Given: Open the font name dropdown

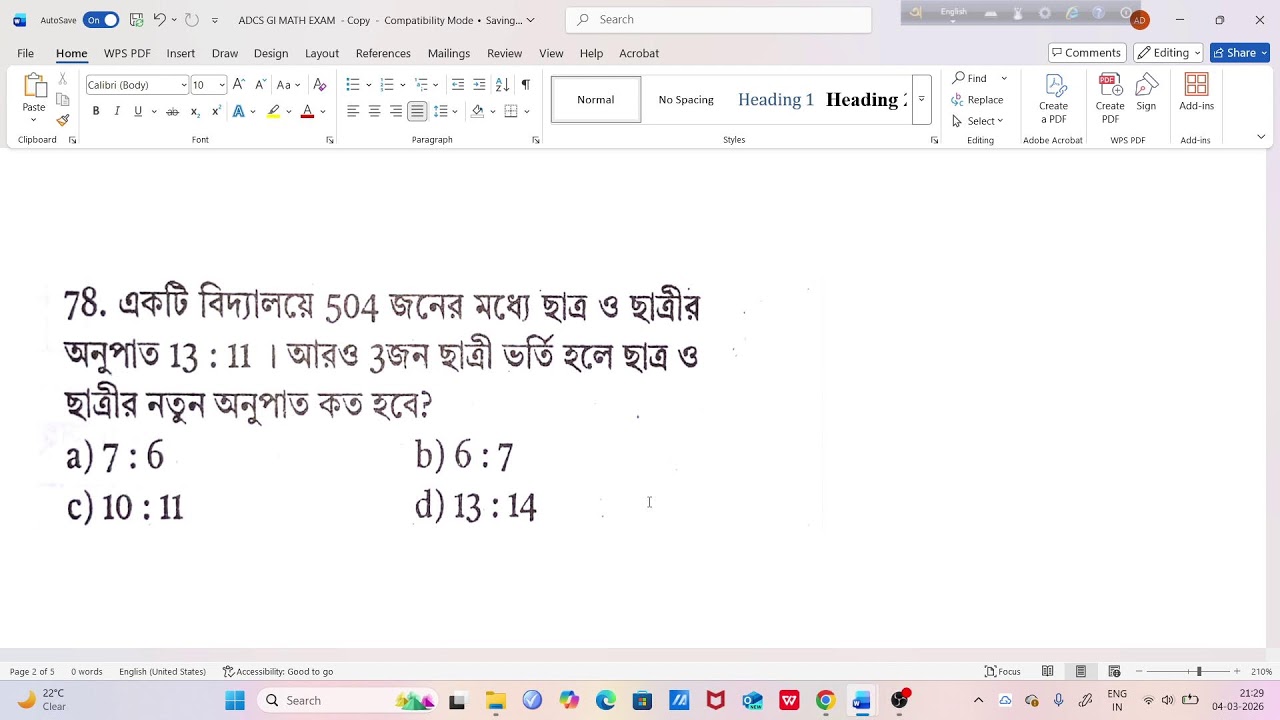Looking at the screenshot, I should [184, 85].
